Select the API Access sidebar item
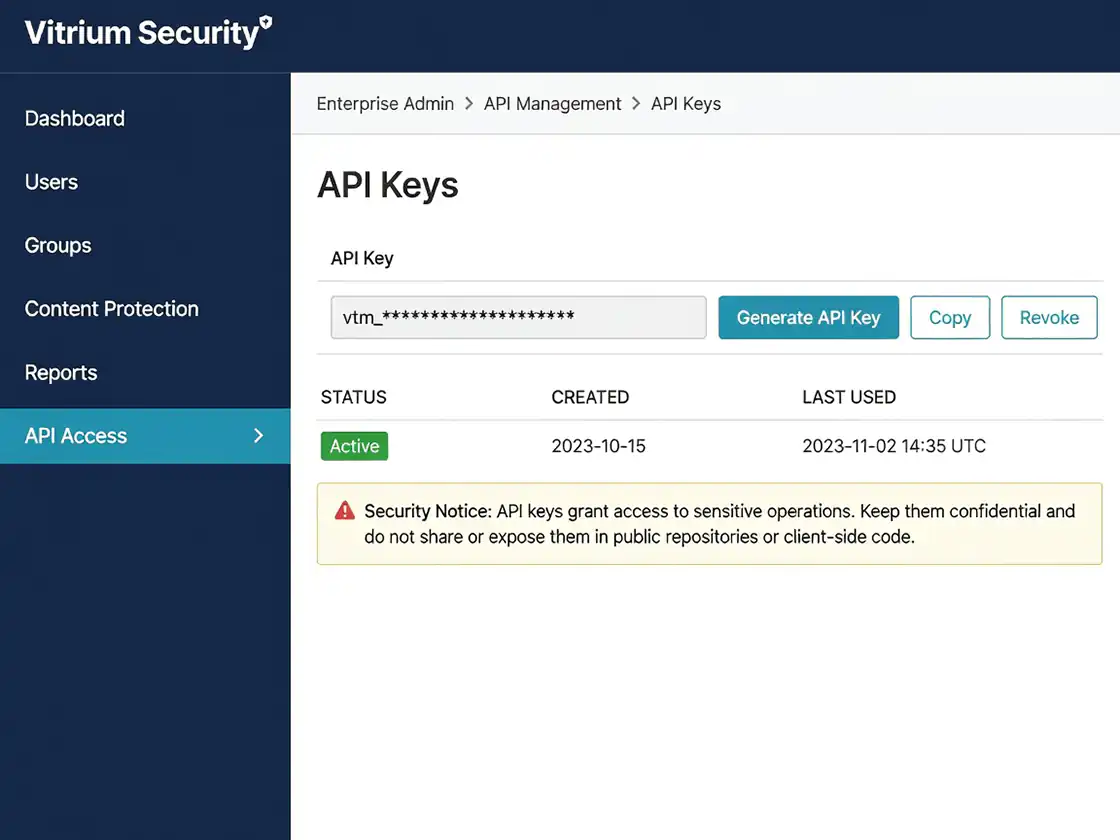The height and width of the screenshot is (840, 1120). pos(145,436)
